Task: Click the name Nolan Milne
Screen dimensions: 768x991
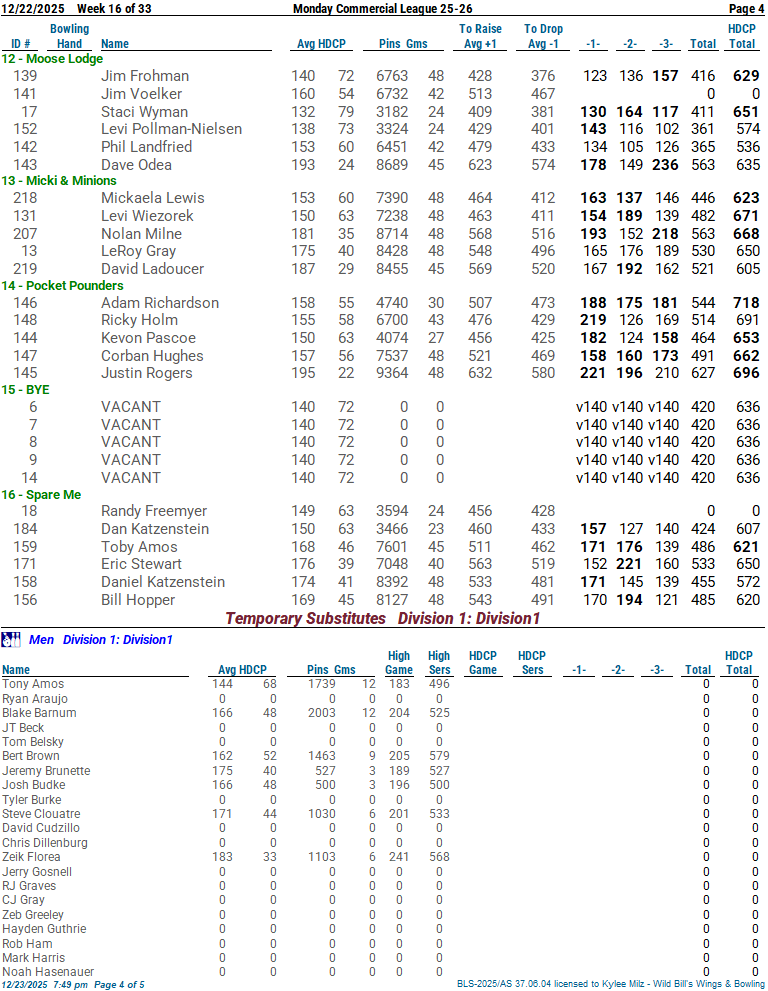Action: (142, 234)
